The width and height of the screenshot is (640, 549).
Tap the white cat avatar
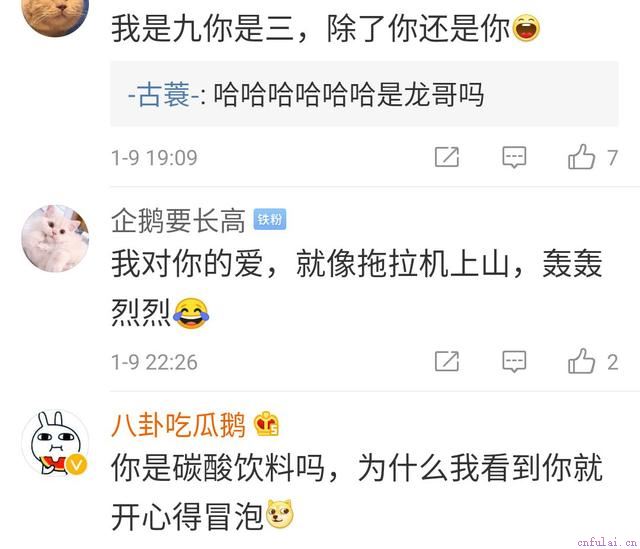pos(55,238)
